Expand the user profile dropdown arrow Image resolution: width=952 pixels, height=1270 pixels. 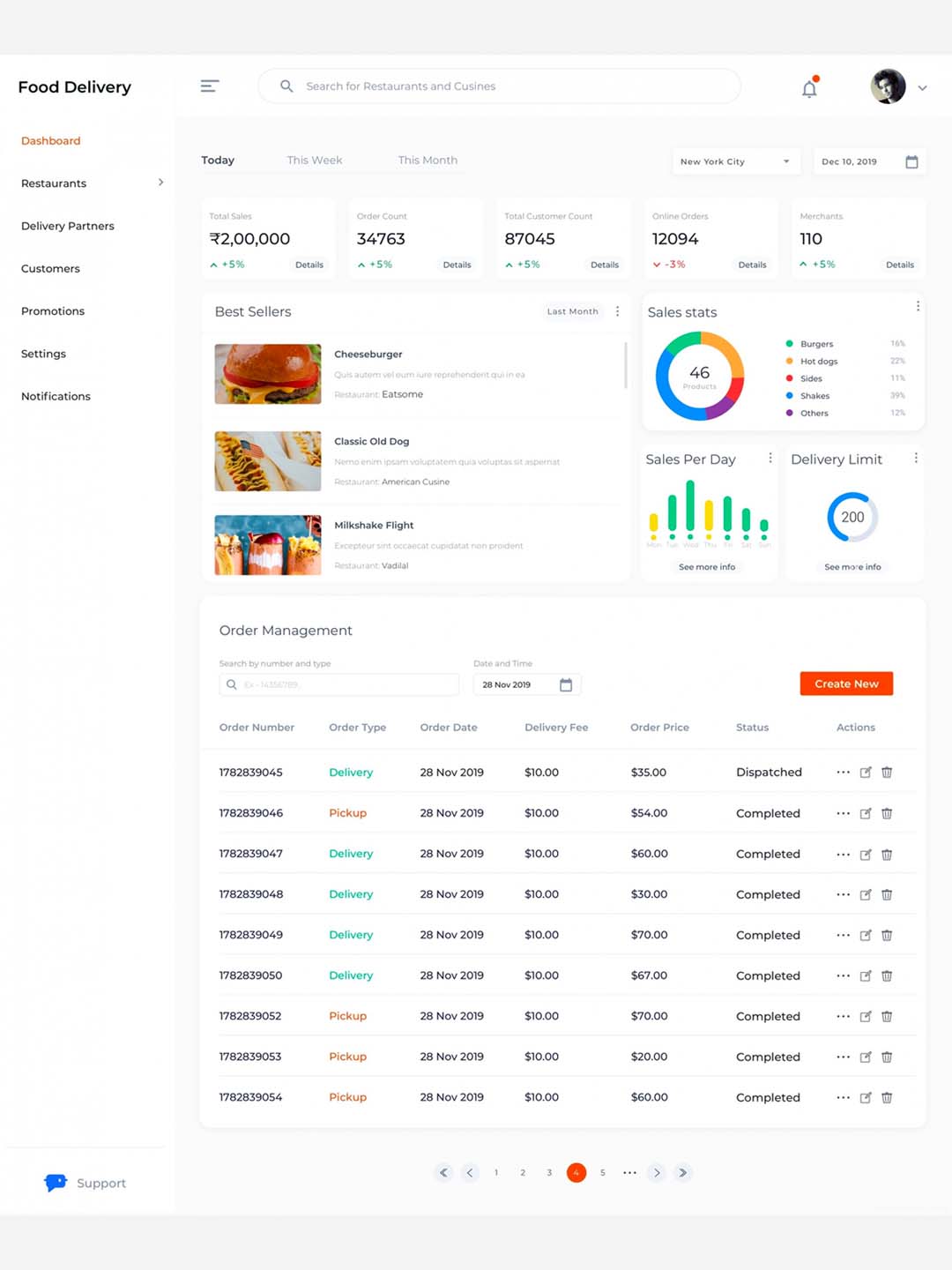point(922,88)
